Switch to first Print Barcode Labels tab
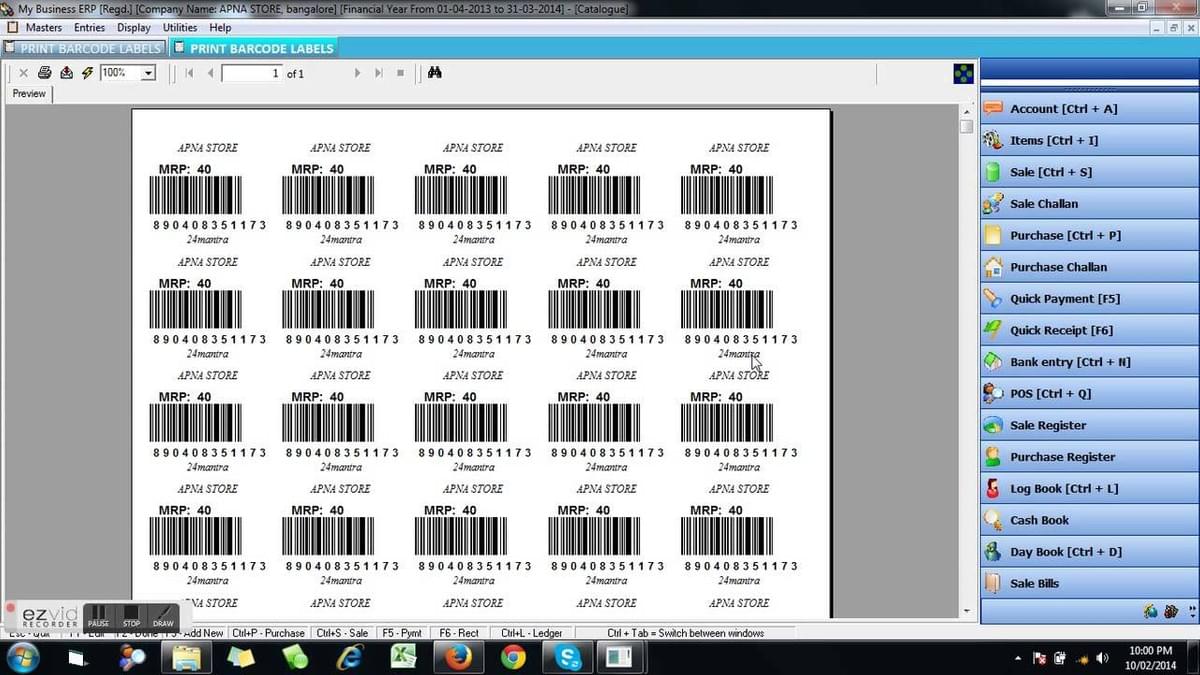This screenshot has width=1200, height=675. click(x=84, y=48)
